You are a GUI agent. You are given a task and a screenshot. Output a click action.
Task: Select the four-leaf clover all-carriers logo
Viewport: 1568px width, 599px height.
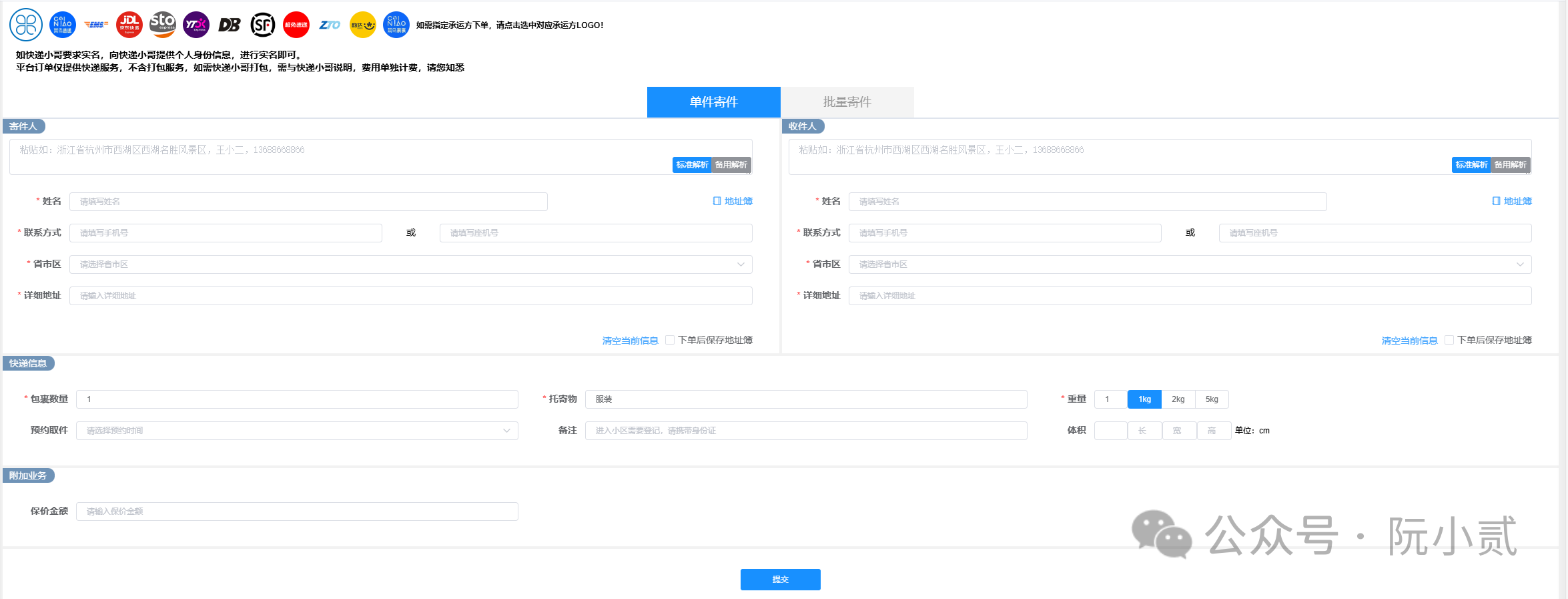[26, 25]
